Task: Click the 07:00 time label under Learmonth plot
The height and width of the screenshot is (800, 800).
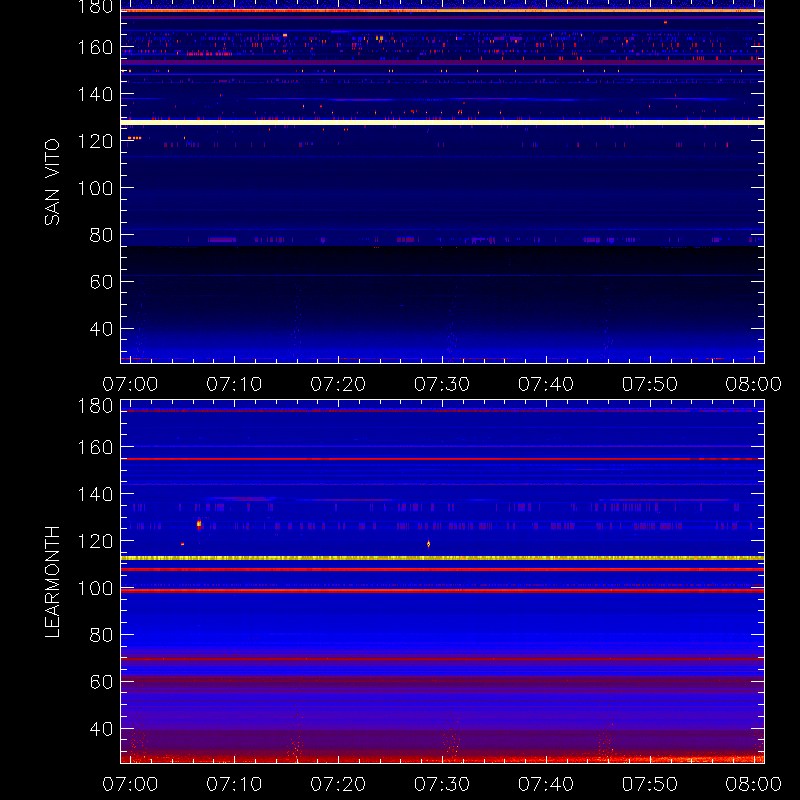Action: pos(130,784)
